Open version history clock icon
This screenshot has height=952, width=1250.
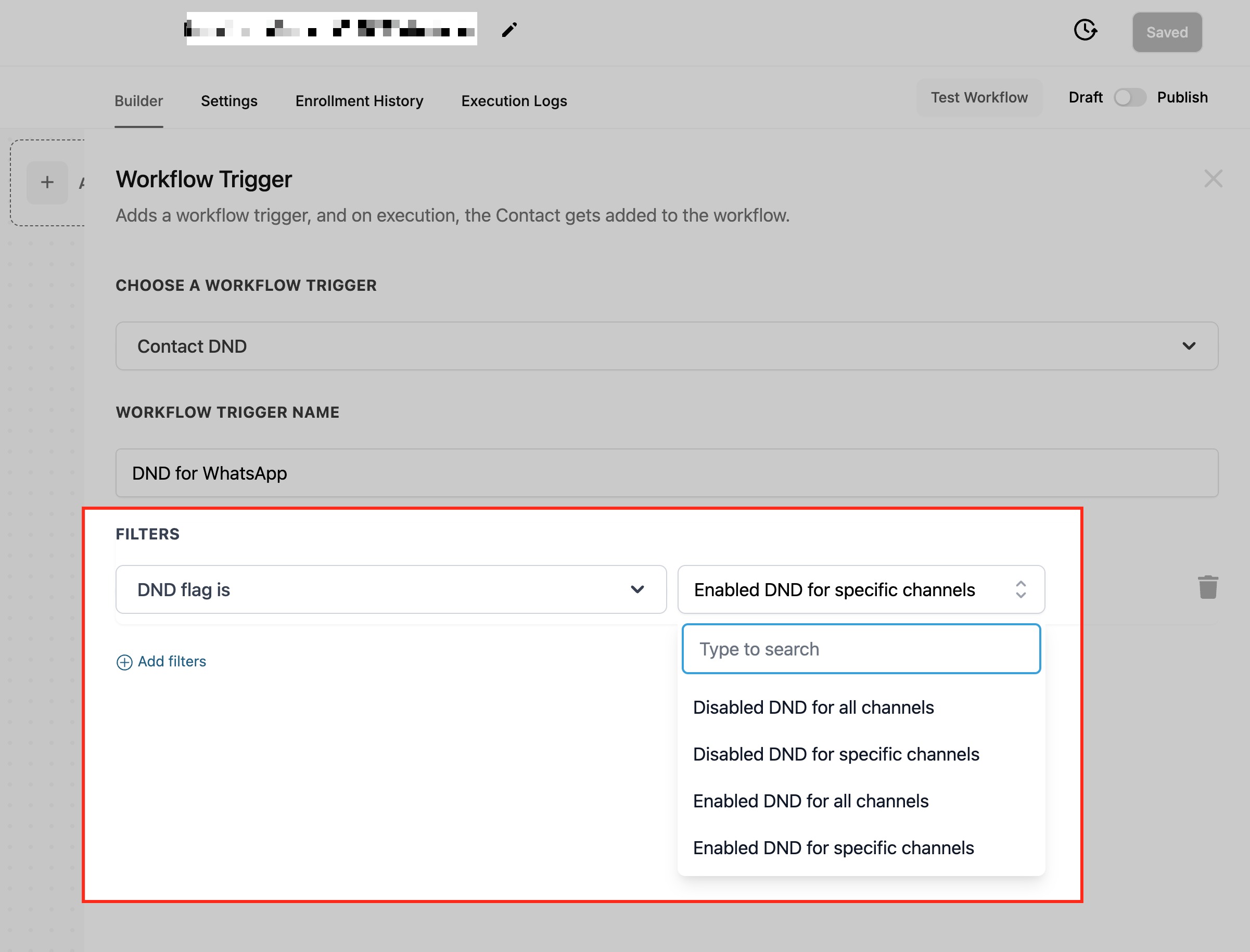point(1085,30)
